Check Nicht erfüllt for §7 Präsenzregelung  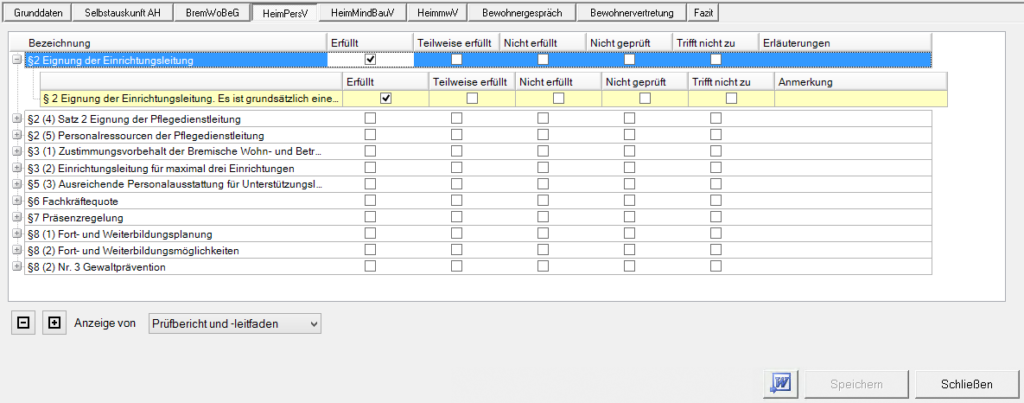[x=543, y=217]
